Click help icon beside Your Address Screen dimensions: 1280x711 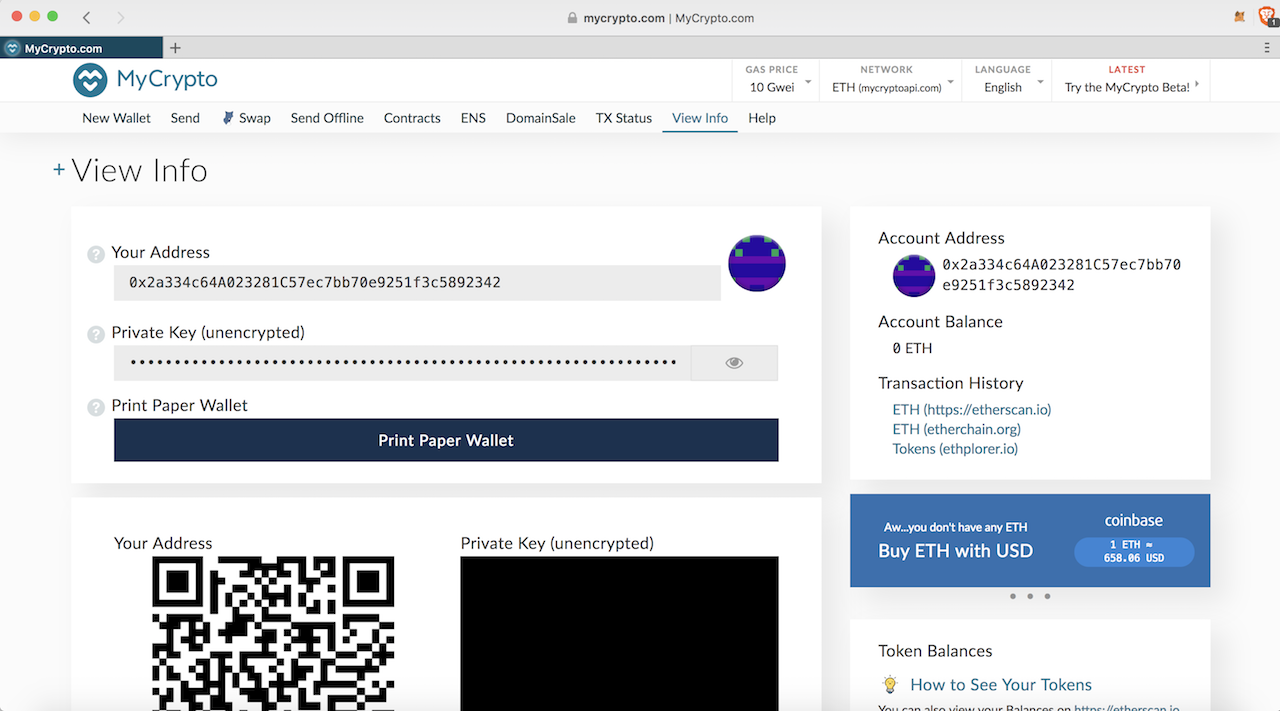tap(96, 254)
